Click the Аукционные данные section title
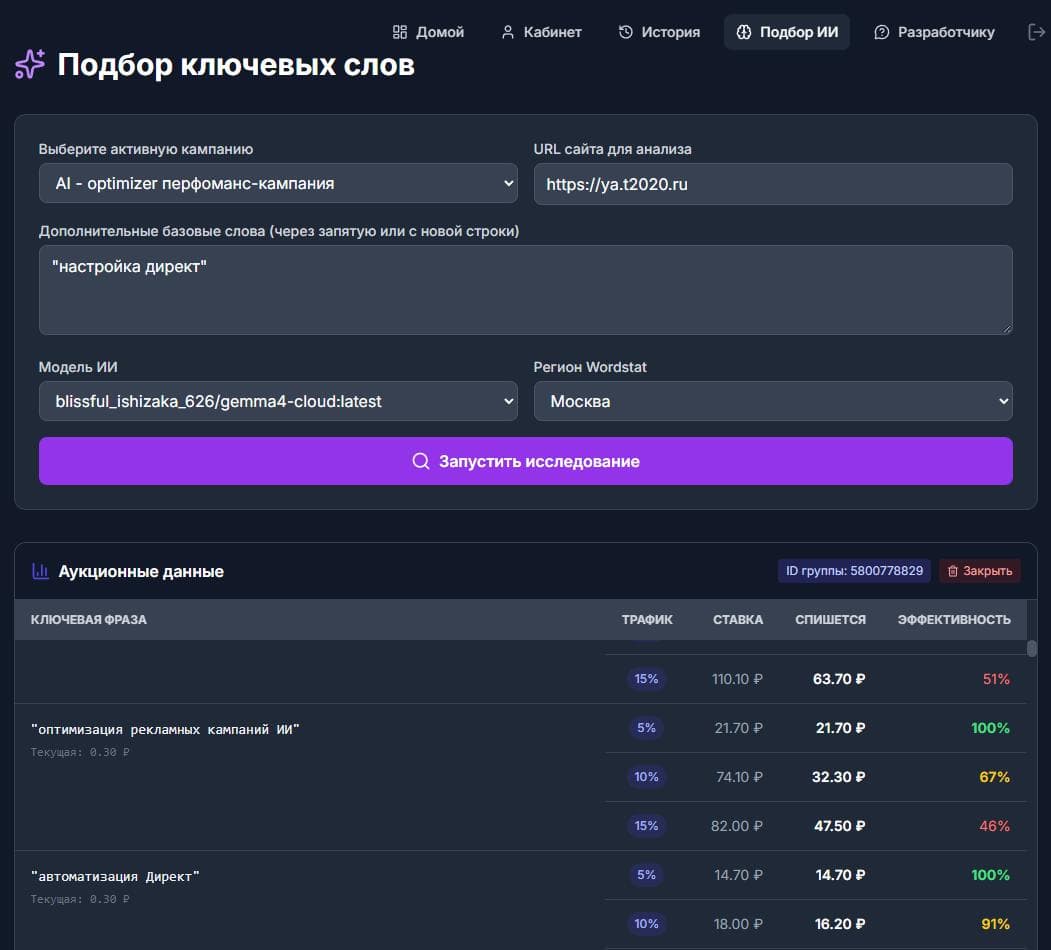Viewport: 1051px width, 950px height. pyautogui.click(x=141, y=571)
